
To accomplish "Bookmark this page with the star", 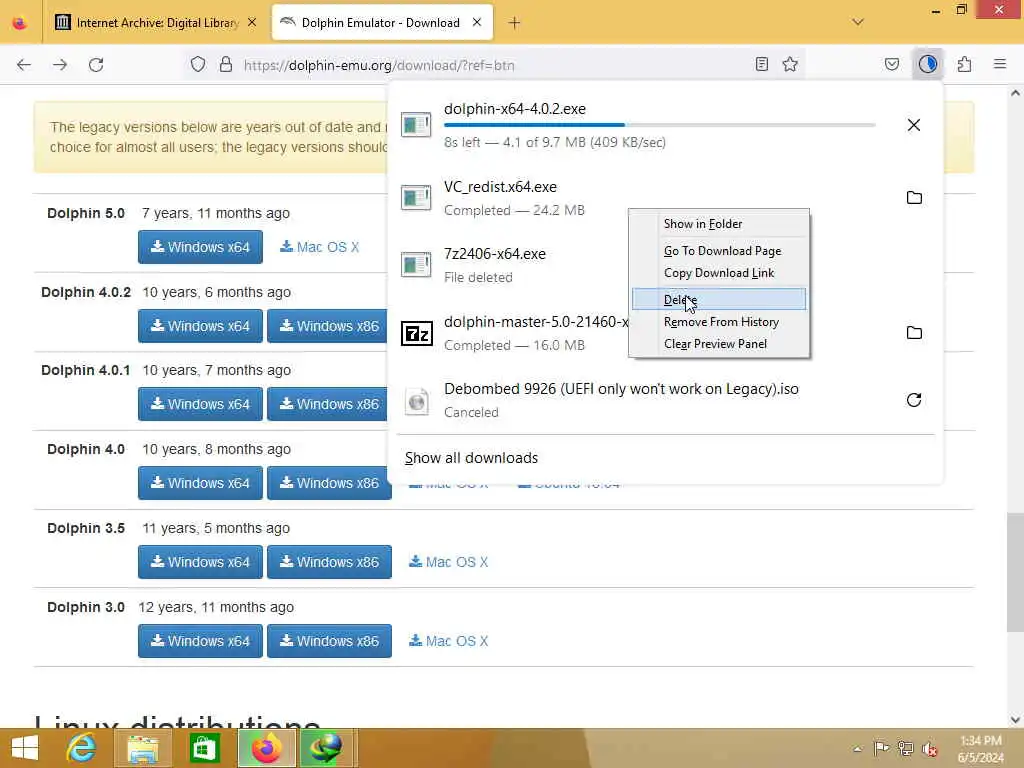I will [x=790, y=64].
